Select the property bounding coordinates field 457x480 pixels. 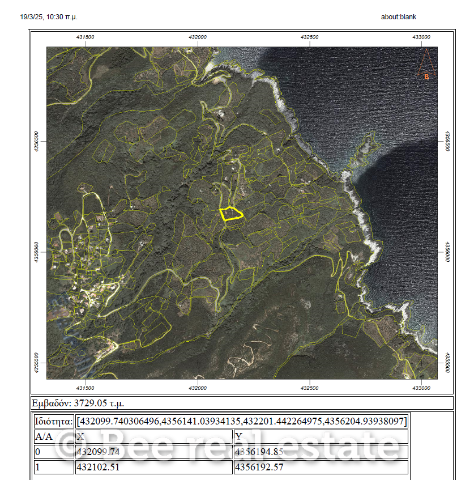coord(242,421)
